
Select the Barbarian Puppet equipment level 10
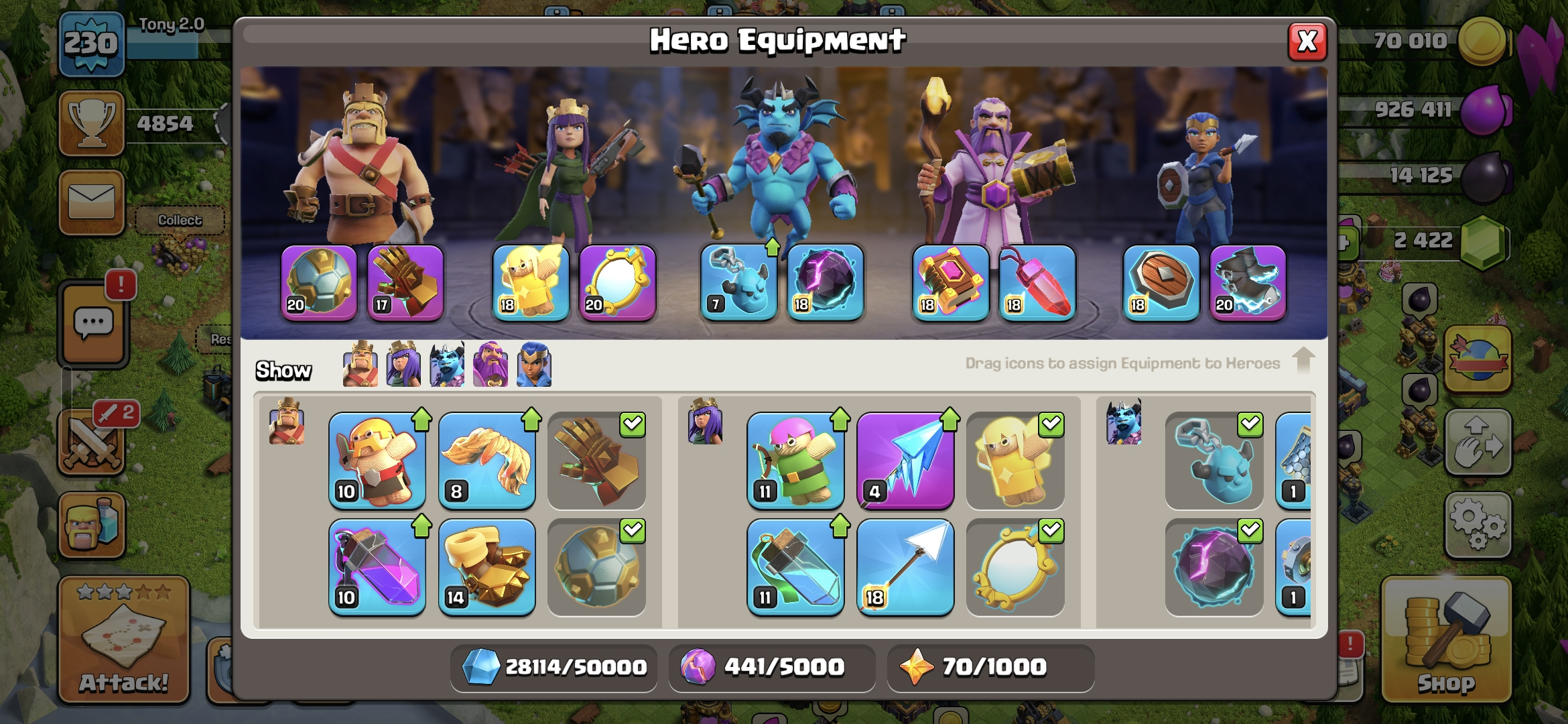377,461
